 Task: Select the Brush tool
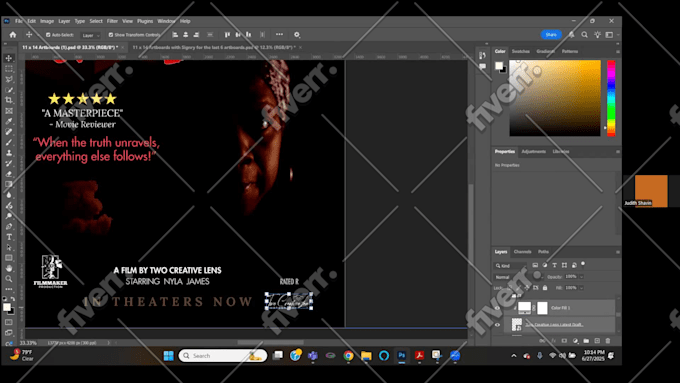pyautogui.click(x=9, y=142)
